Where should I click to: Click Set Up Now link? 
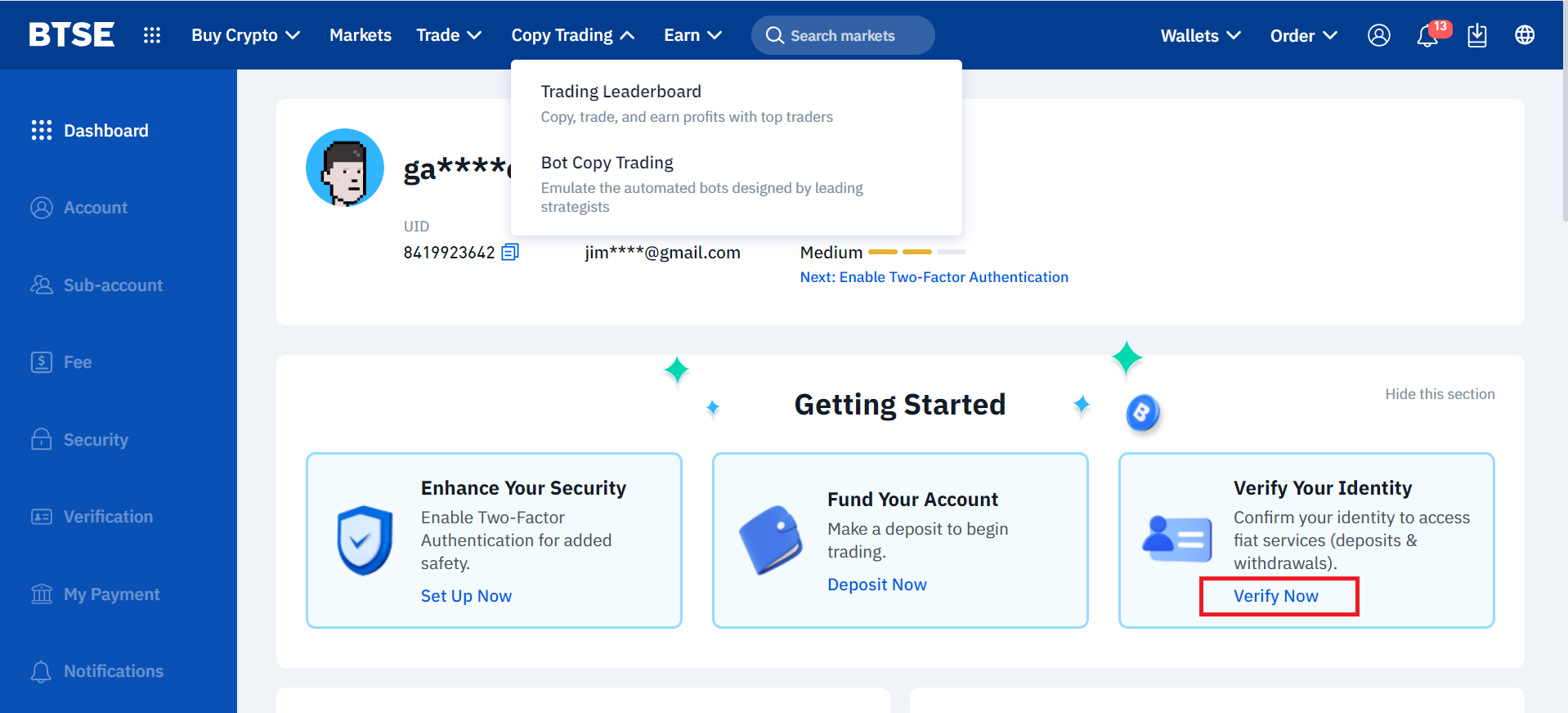pos(466,596)
